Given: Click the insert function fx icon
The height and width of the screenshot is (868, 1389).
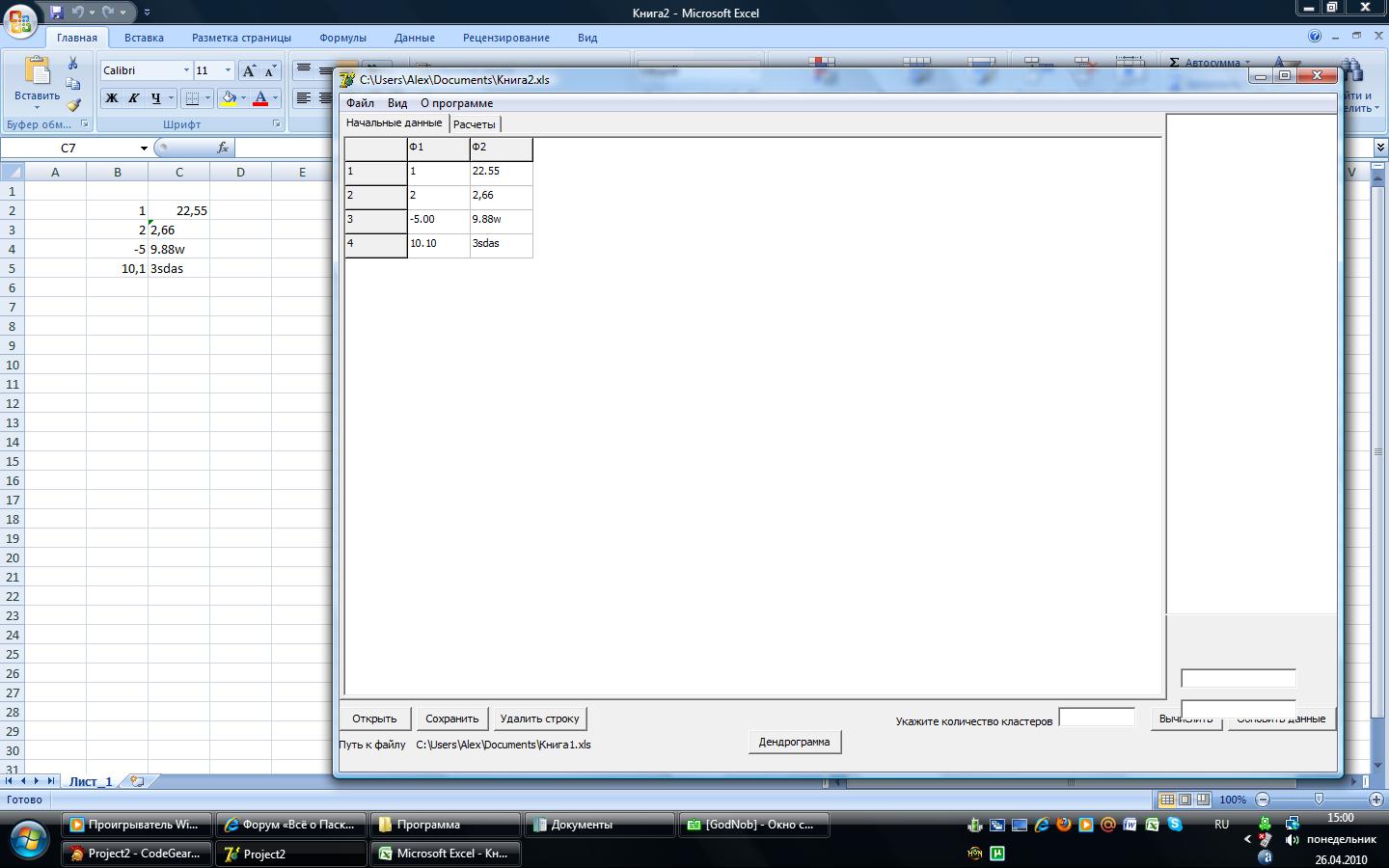Looking at the screenshot, I should 223,148.
